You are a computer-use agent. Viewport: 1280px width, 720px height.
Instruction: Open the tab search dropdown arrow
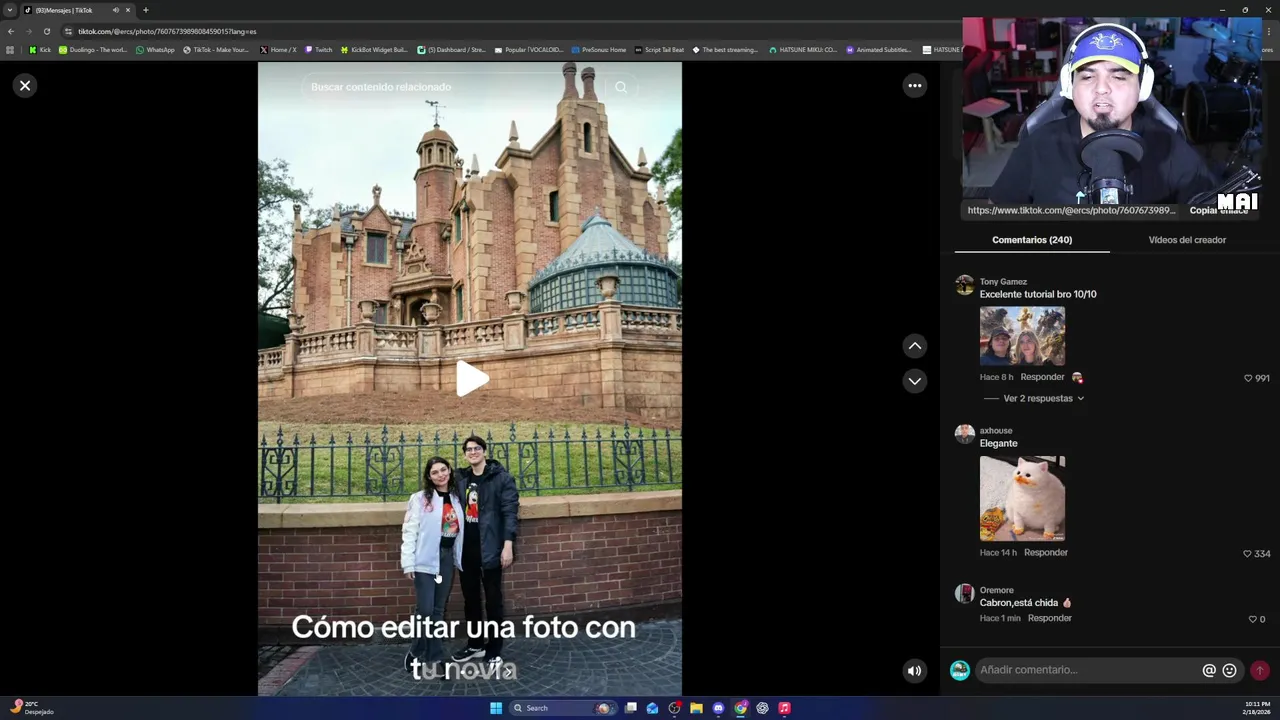[10, 10]
